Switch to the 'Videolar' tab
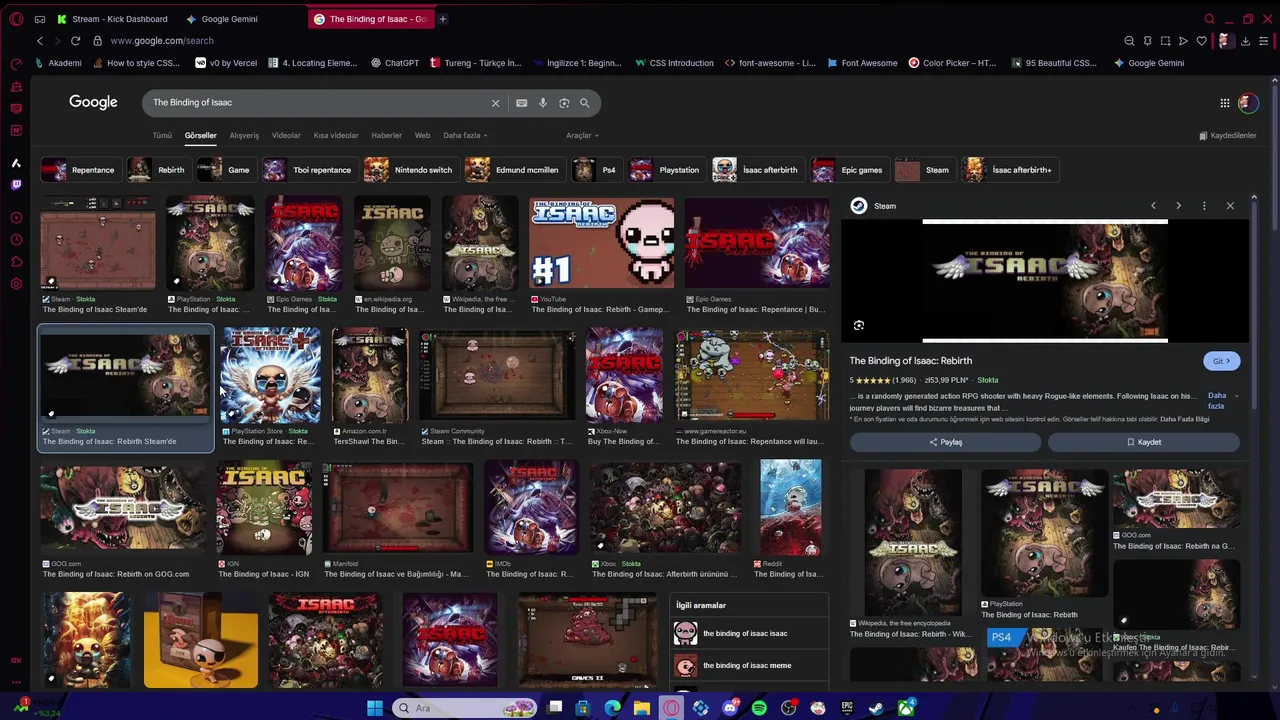Viewport: 1280px width, 720px height. tap(286, 136)
